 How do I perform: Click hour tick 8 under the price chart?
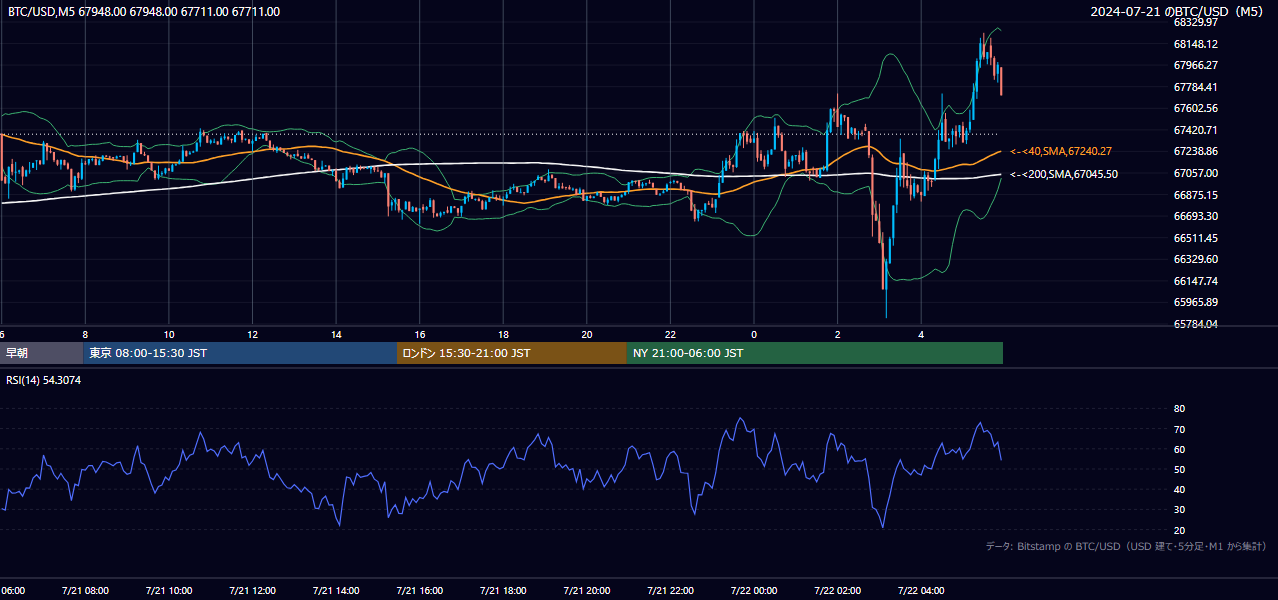tap(85, 334)
